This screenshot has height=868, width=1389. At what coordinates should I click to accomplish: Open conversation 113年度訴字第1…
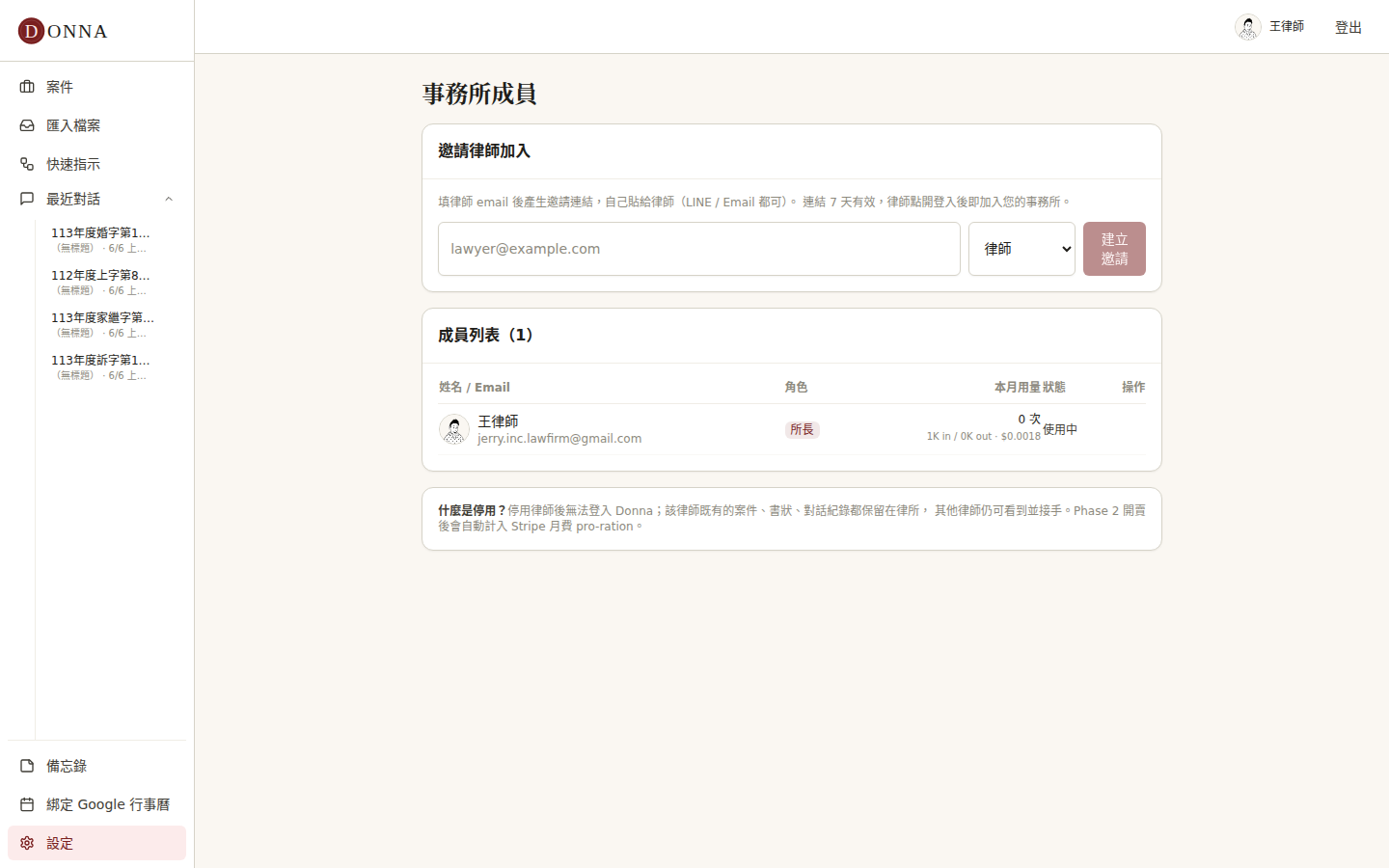click(101, 366)
